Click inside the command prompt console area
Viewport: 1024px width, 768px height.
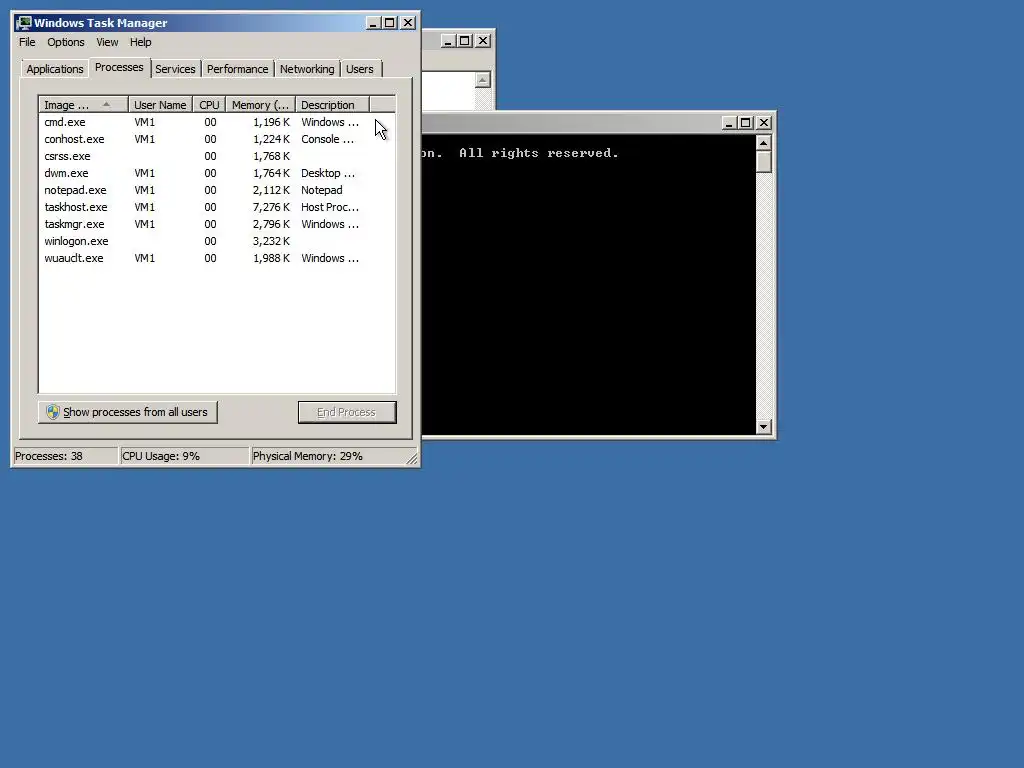588,284
